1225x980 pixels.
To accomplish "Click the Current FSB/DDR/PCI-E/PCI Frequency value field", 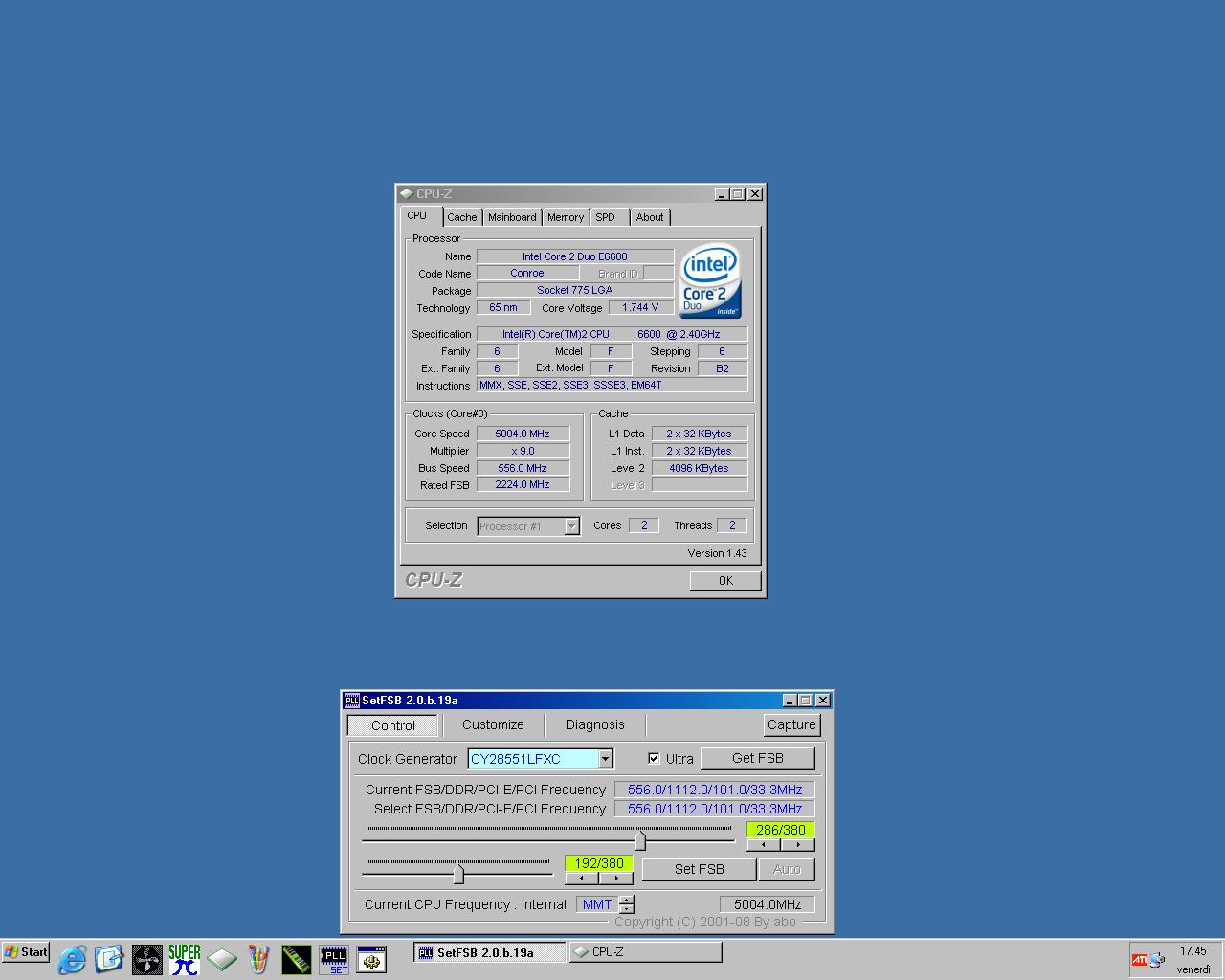I will click(715, 791).
